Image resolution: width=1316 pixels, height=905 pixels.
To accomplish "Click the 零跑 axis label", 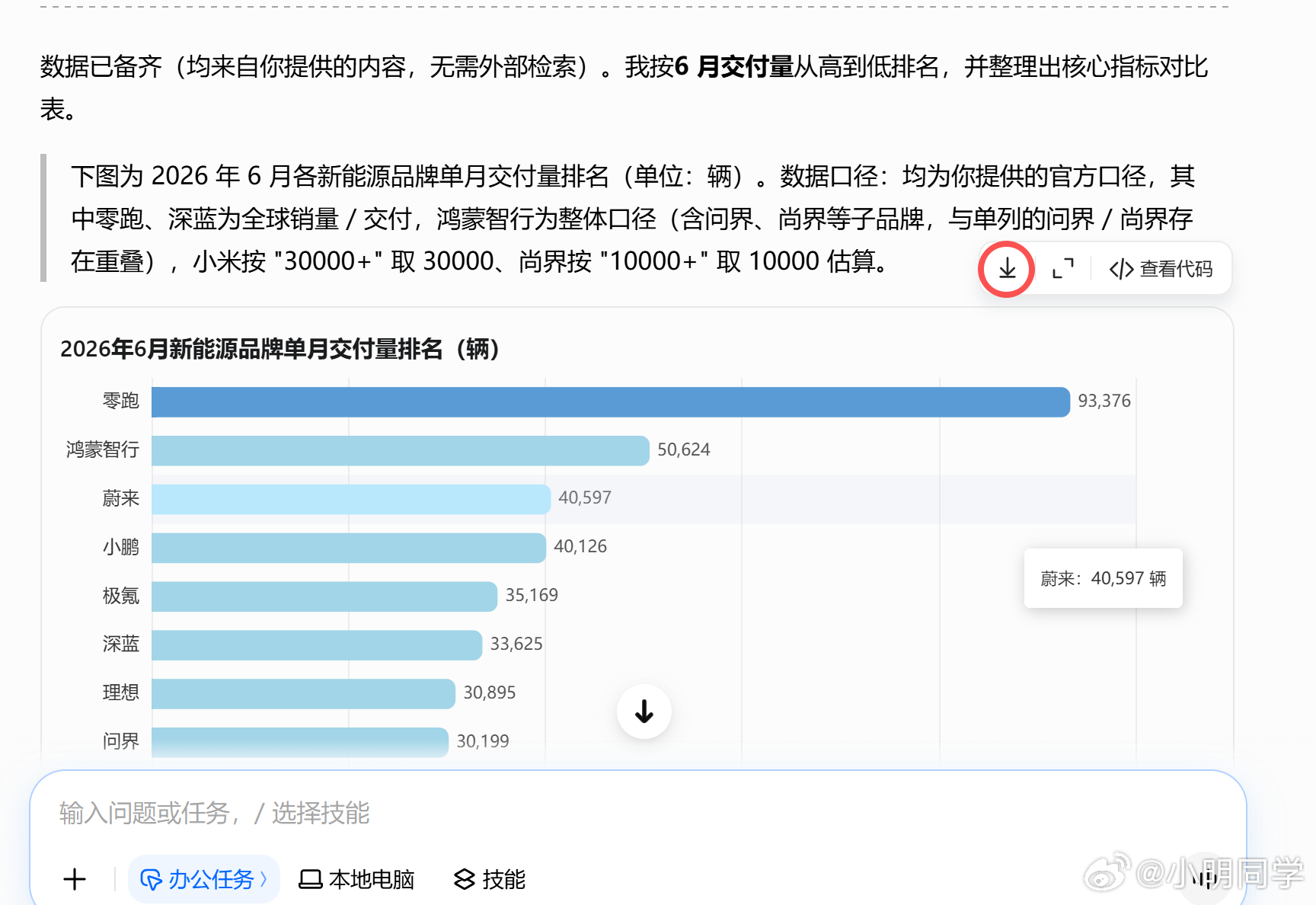I will coord(121,401).
